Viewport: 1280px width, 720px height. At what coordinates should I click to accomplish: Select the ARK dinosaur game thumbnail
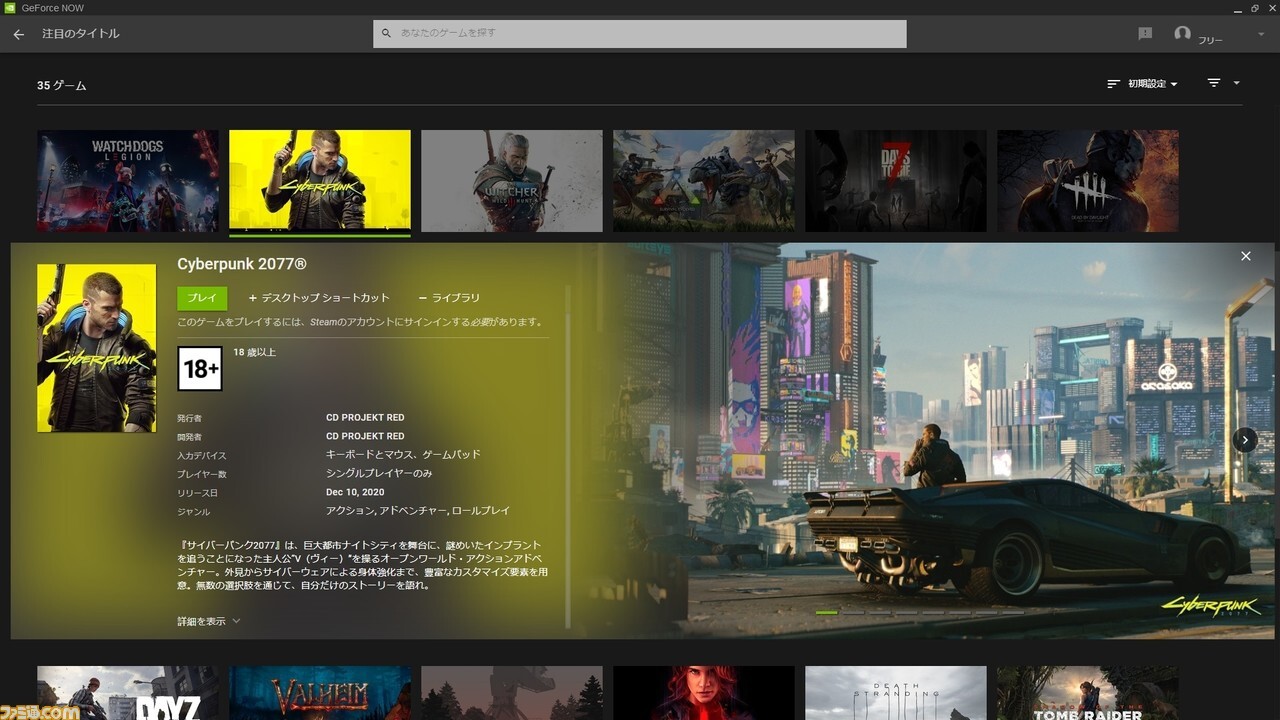[x=704, y=180]
